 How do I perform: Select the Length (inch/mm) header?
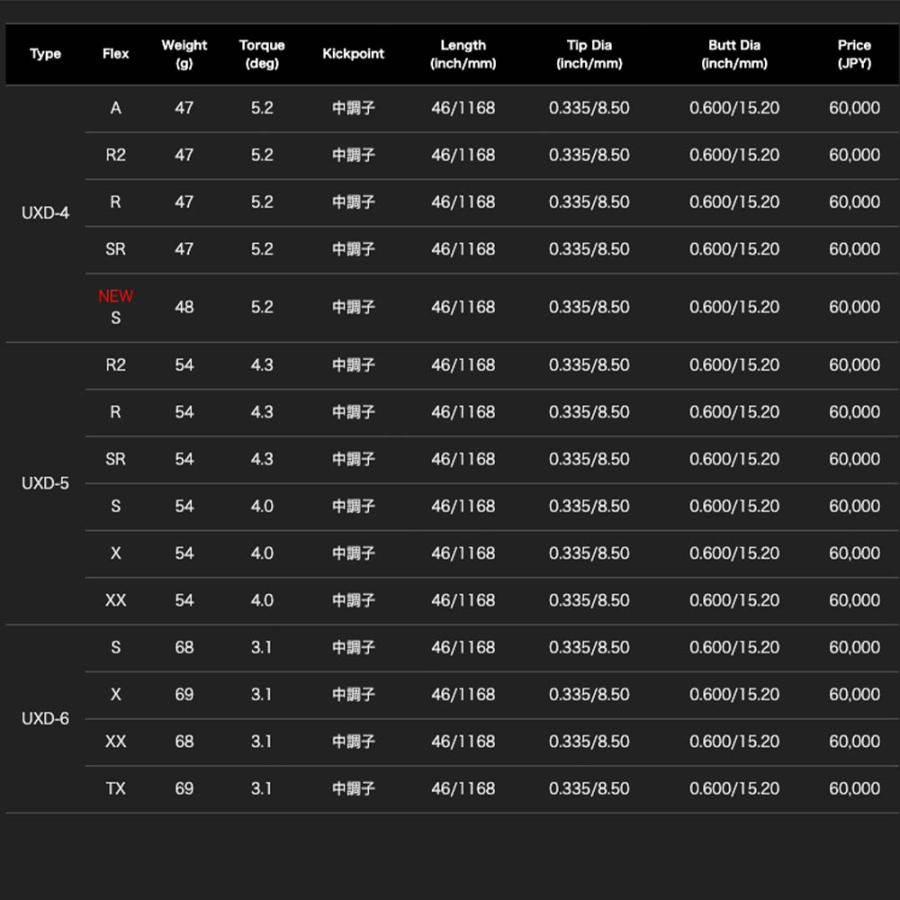463,54
